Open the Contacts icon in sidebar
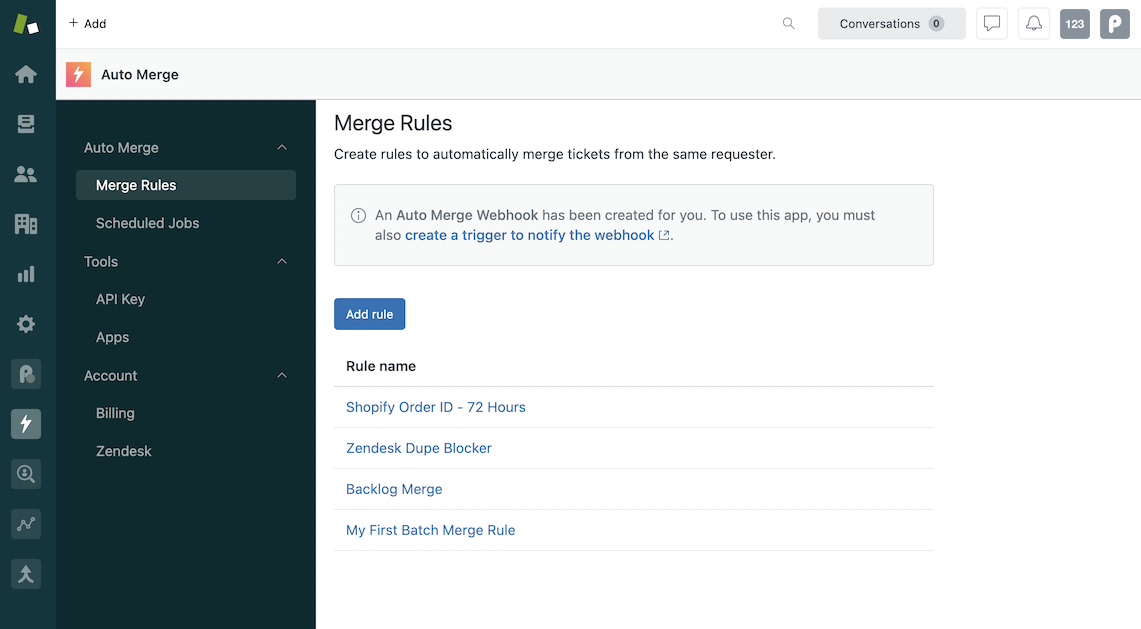 26,174
